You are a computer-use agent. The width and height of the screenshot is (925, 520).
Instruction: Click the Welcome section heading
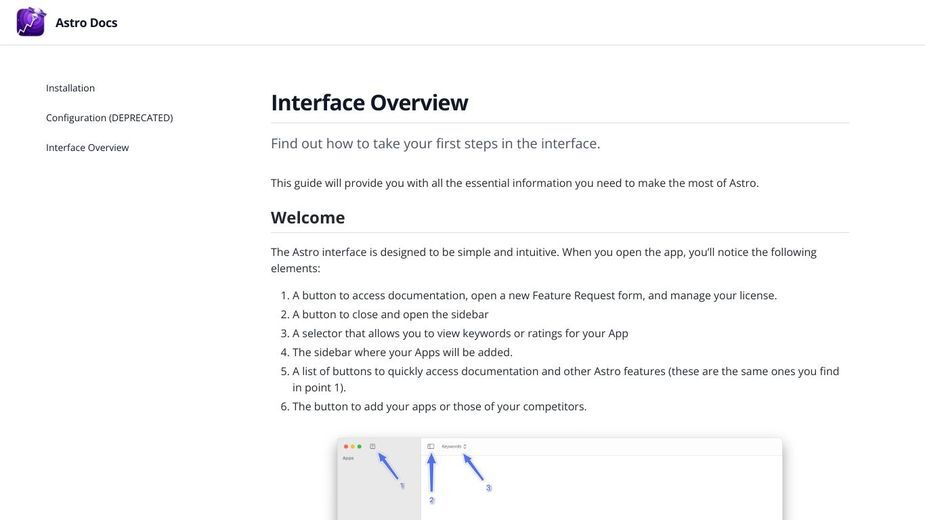coord(307,217)
